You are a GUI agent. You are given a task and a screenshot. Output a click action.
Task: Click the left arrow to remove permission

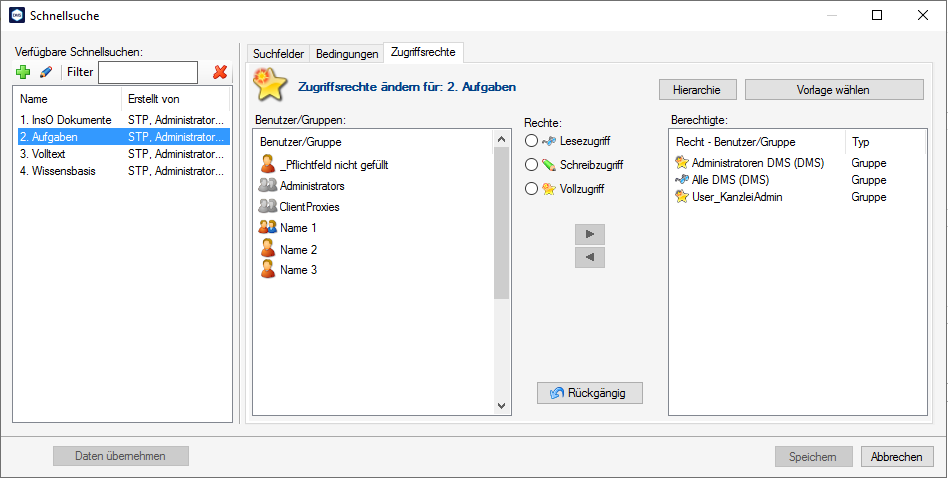(590, 257)
